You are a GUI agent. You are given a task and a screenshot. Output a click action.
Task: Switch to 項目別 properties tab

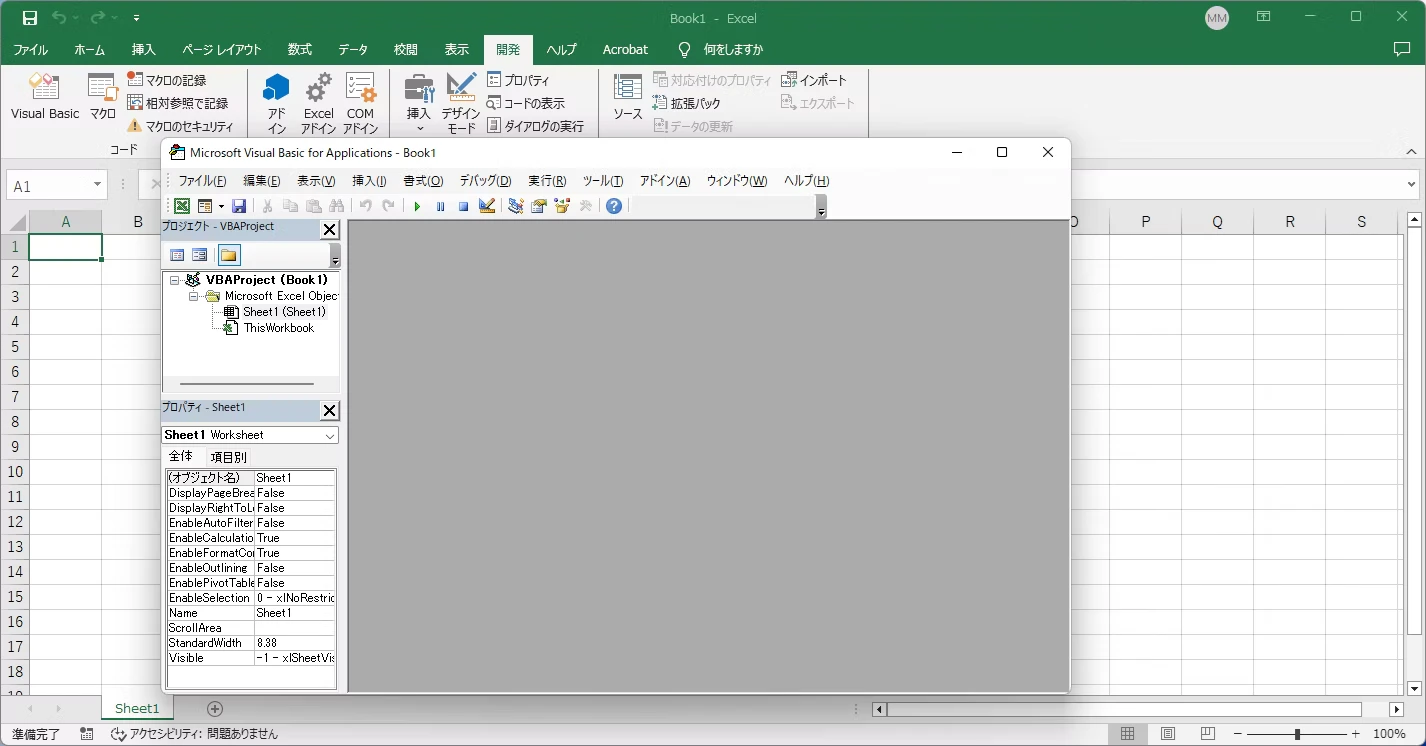point(228,457)
